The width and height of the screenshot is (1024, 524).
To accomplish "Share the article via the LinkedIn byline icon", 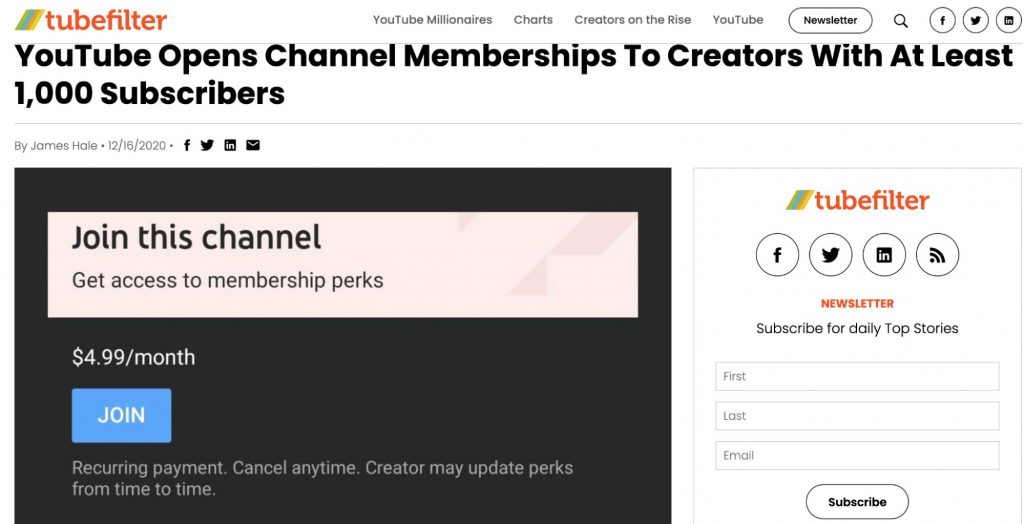I will click(230, 145).
